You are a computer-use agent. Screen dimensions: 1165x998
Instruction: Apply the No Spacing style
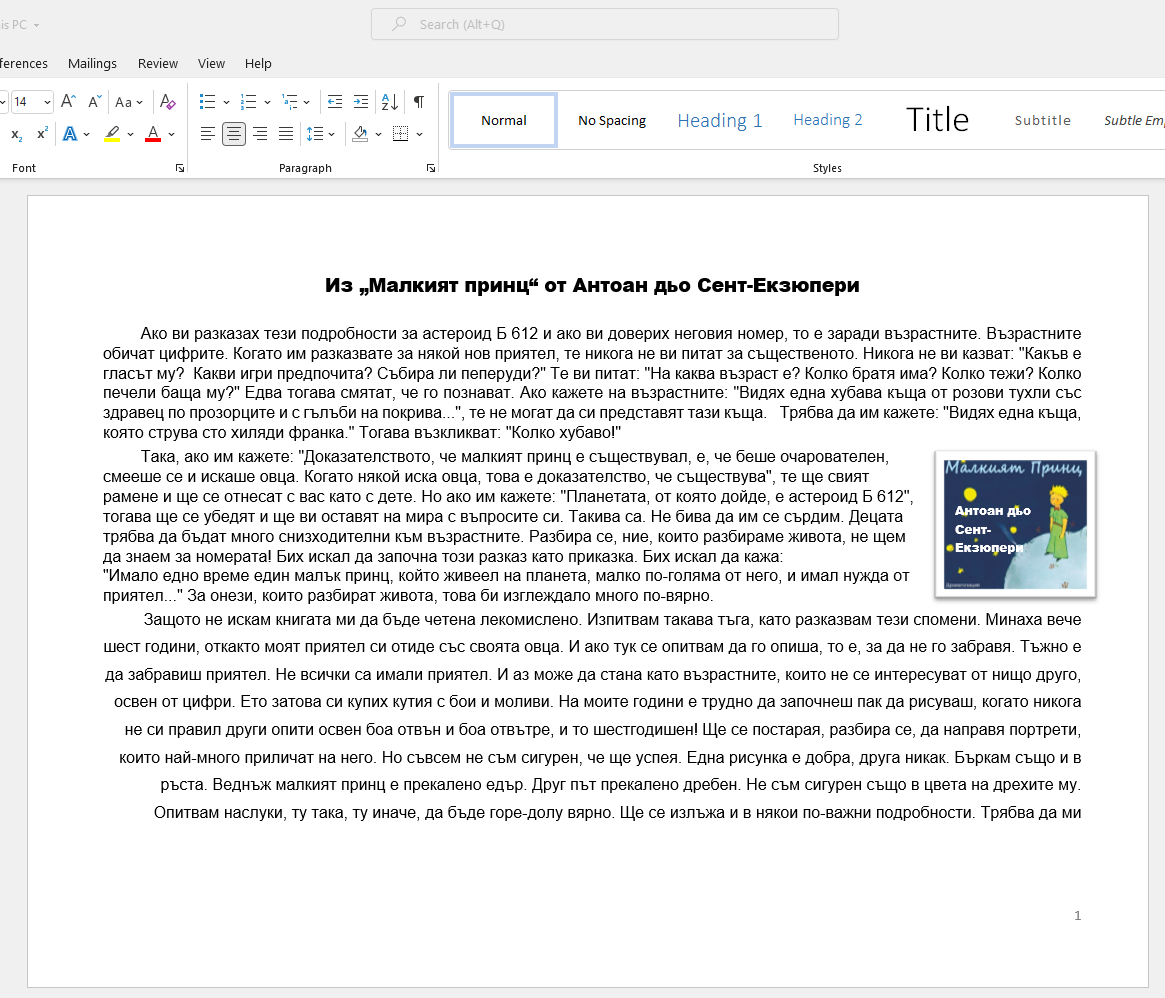tap(611, 120)
